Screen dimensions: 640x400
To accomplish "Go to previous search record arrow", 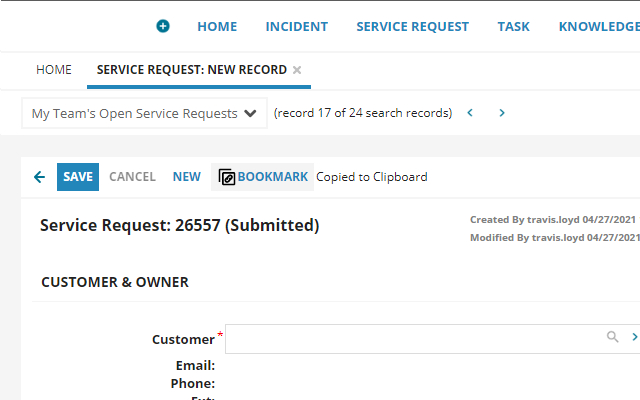I will coord(470,113).
